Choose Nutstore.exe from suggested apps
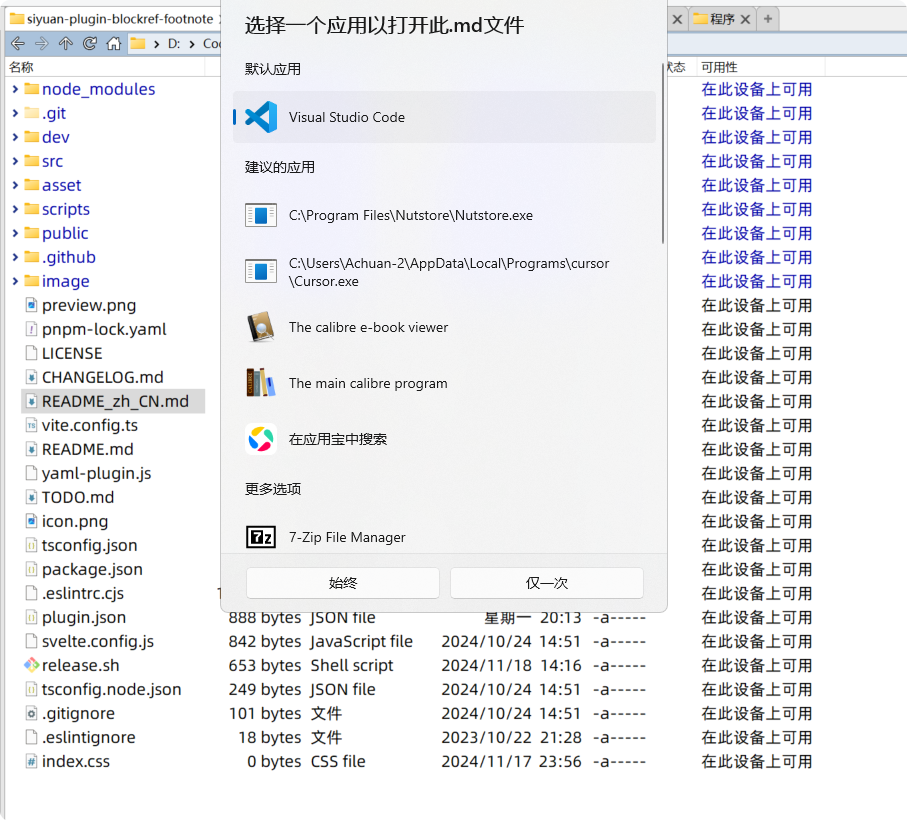The height and width of the screenshot is (821, 907). (444, 215)
